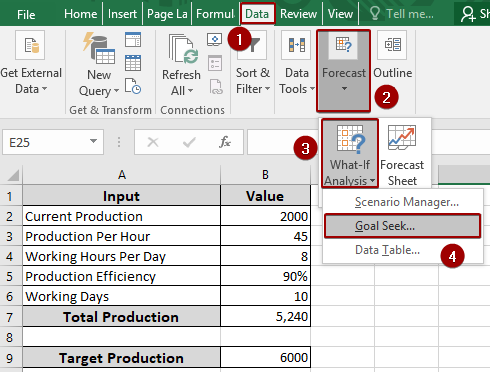Click the Working Days cell
490x372 pixels.
coord(121,296)
